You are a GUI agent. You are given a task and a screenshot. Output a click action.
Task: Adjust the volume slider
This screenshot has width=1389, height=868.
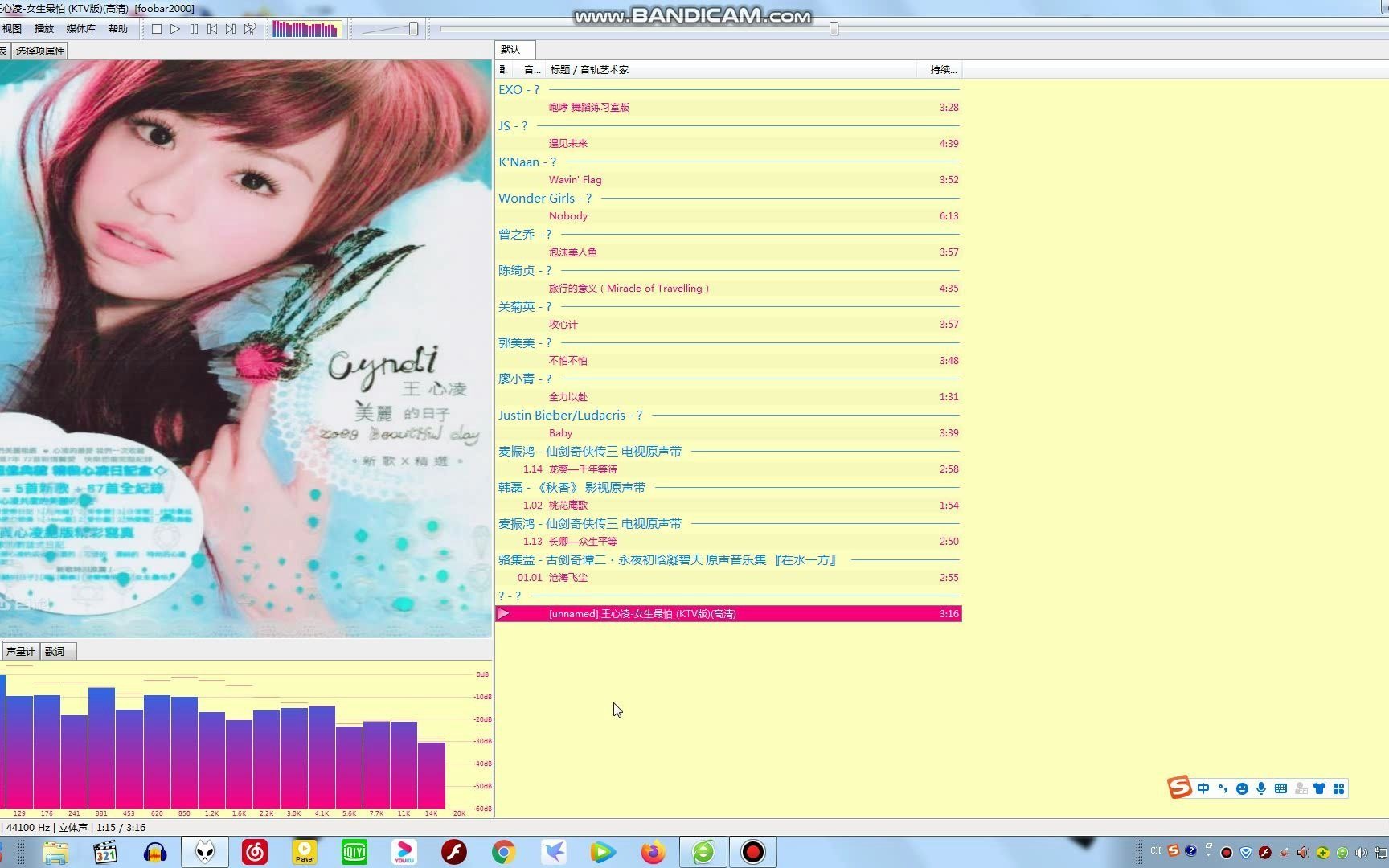pyautogui.click(x=413, y=29)
